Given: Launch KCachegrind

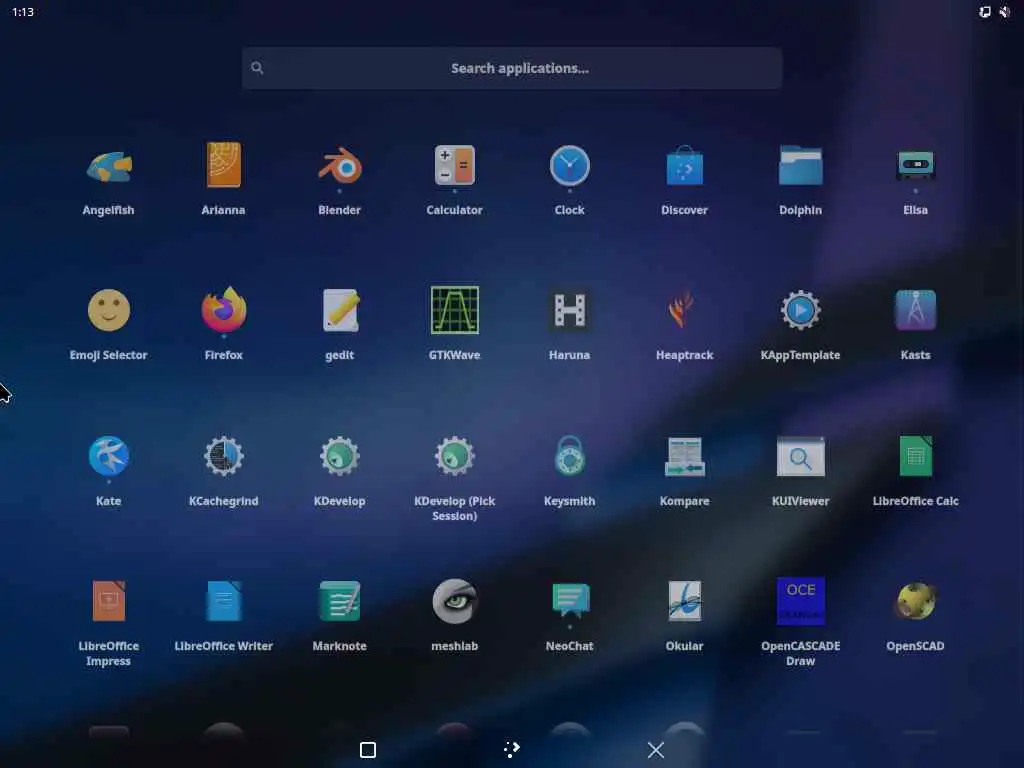Looking at the screenshot, I should point(223,456).
